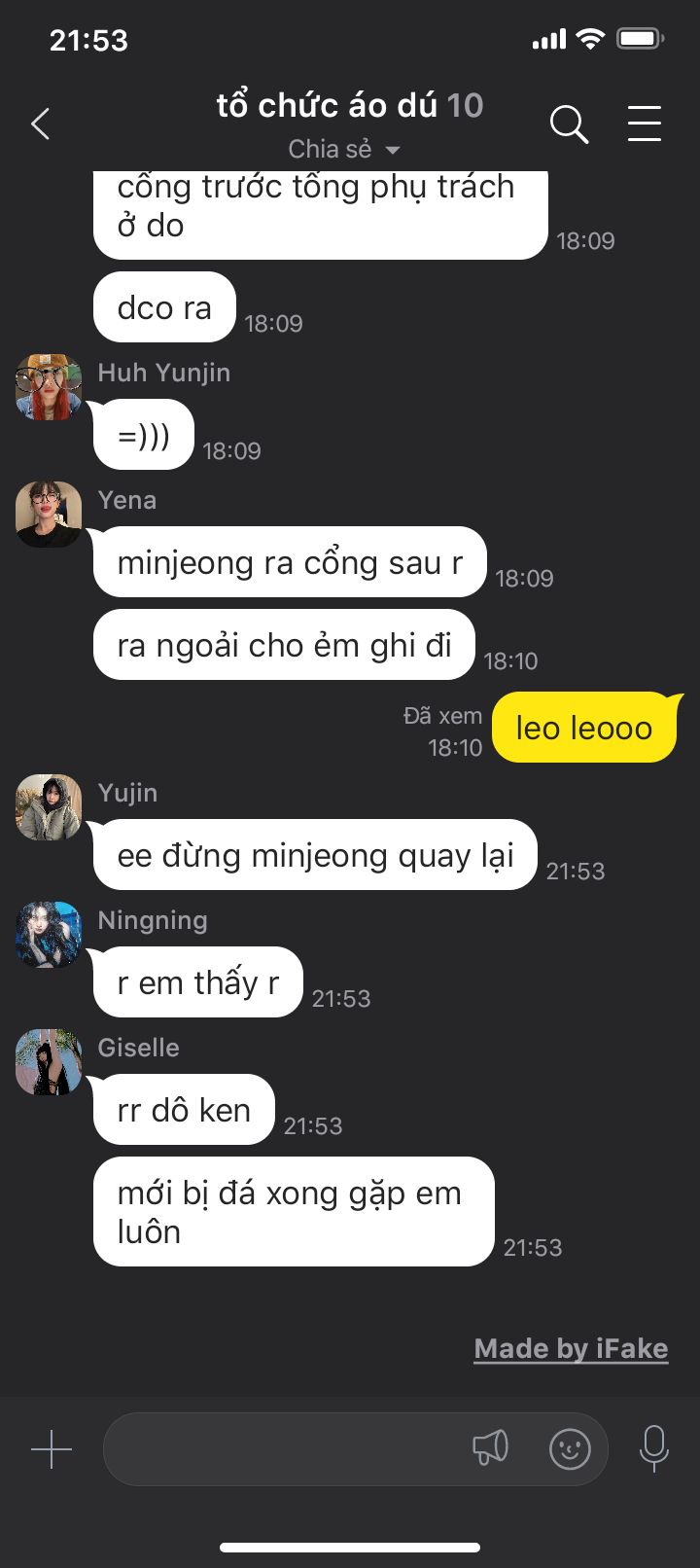Open Giselle's profile avatar

[x=49, y=1062]
